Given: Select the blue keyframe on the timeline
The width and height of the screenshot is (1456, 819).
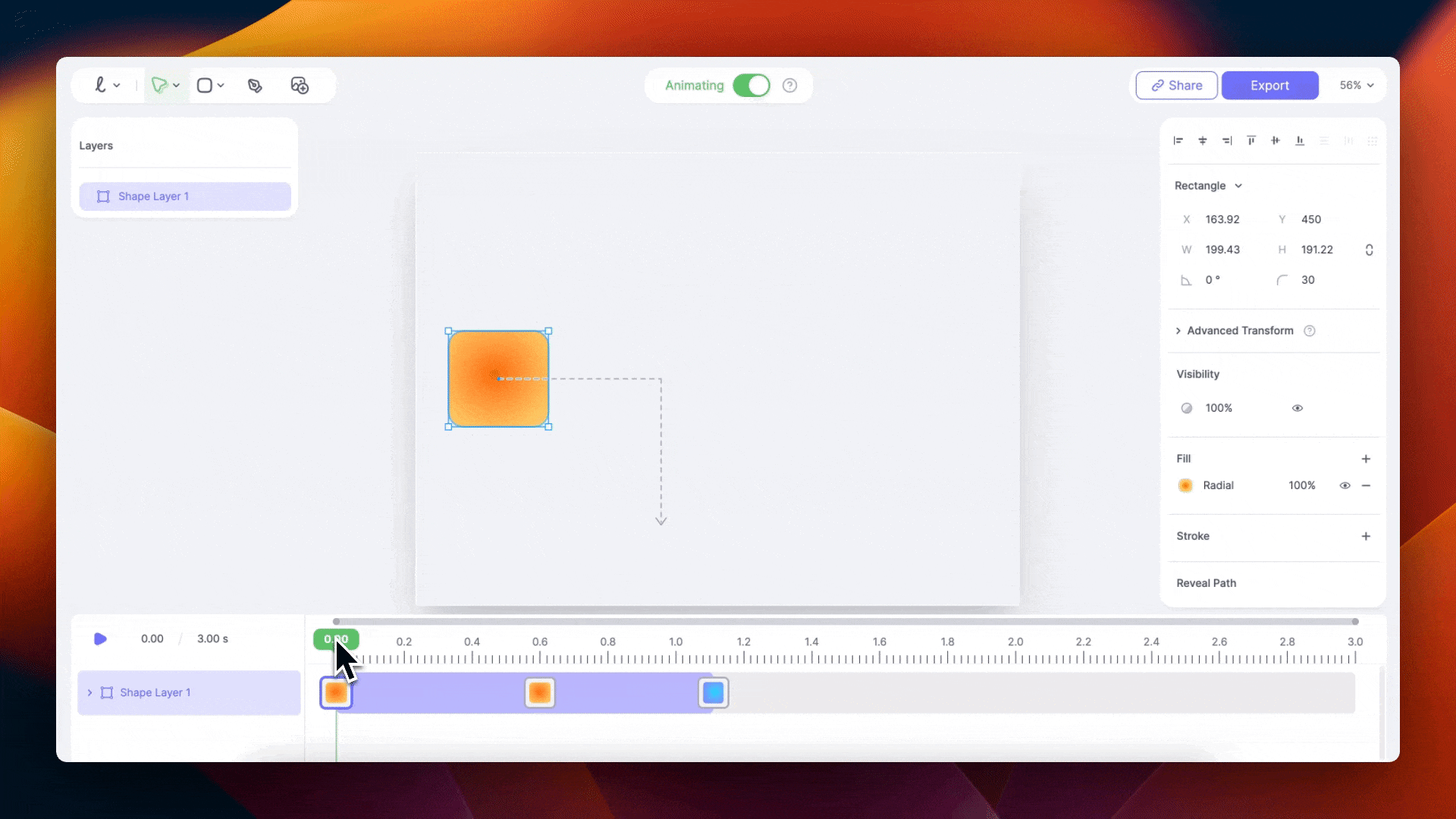Looking at the screenshot, I should 713,692.
